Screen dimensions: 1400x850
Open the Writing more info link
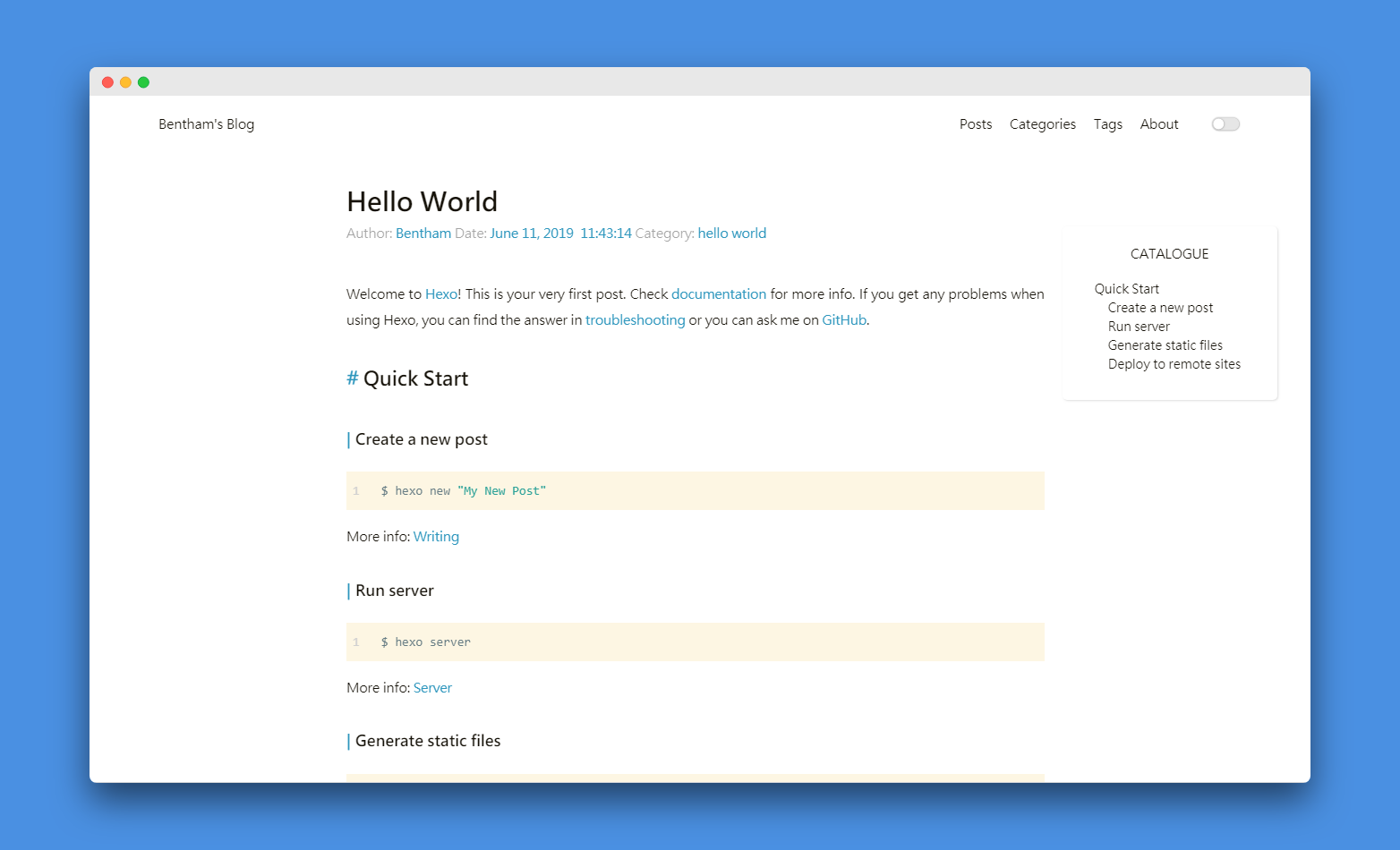(436, 537)
